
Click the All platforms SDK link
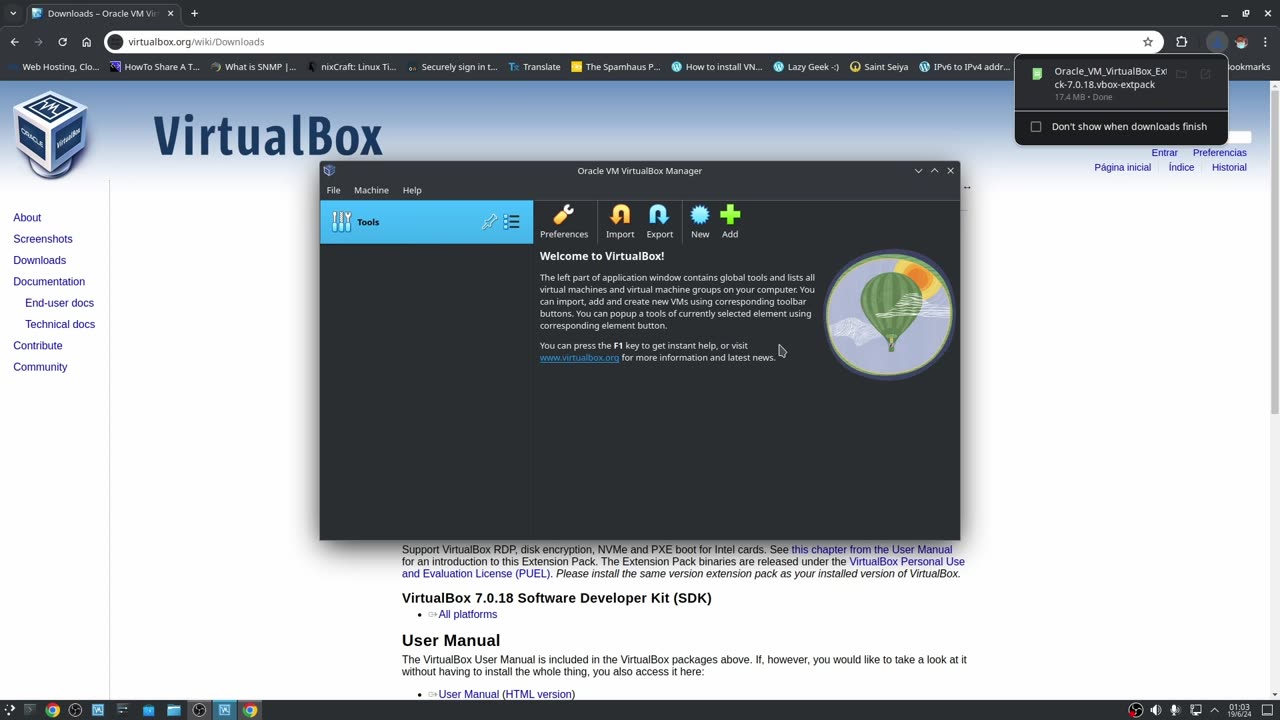467,614
